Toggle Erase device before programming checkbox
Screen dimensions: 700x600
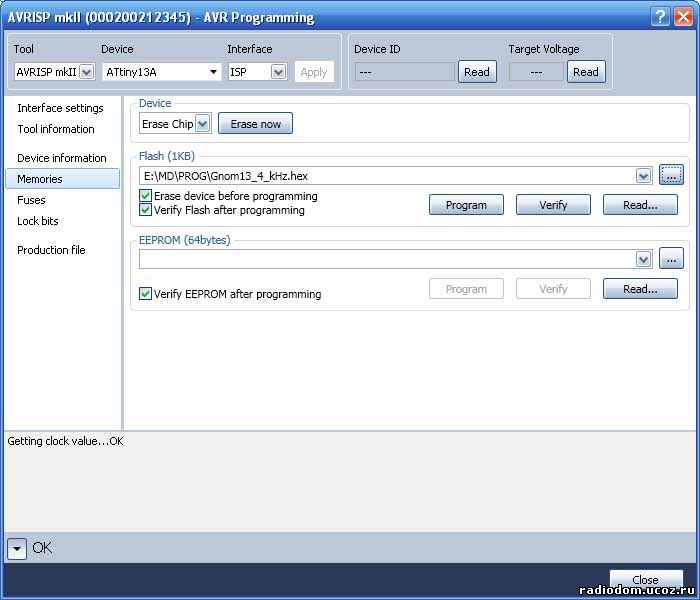[x=145, y=196]
